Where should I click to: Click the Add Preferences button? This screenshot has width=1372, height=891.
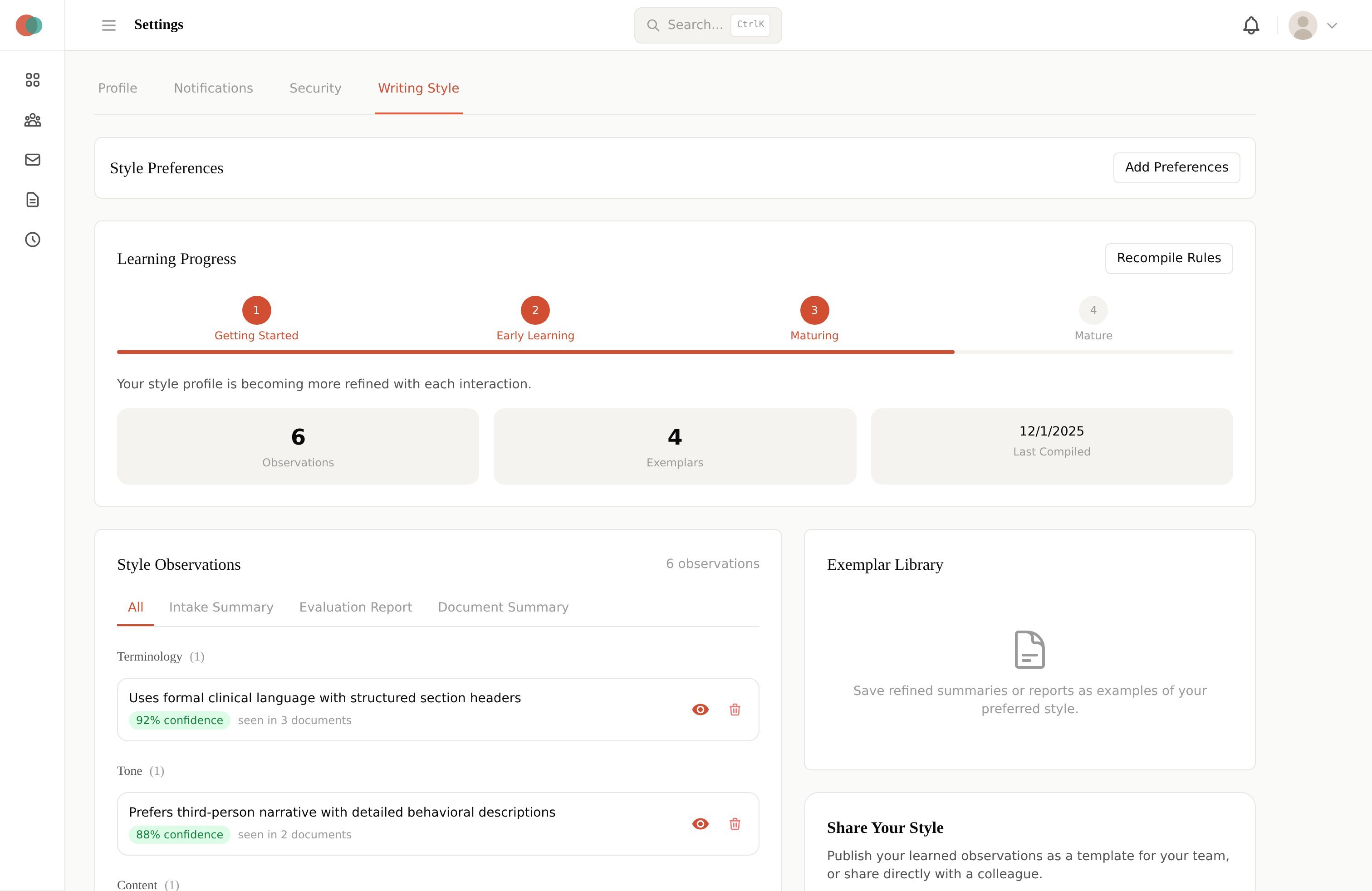1176,168
